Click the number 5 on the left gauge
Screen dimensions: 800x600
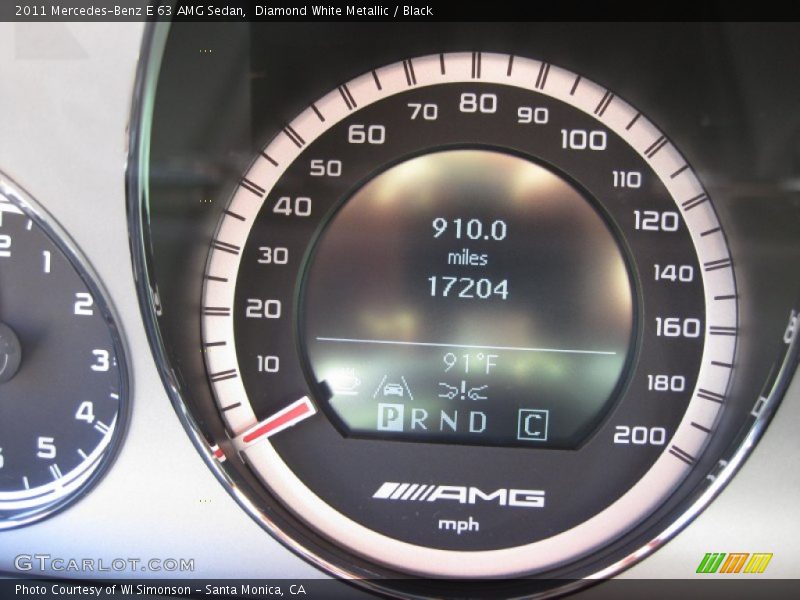click(x=46, y=447)
